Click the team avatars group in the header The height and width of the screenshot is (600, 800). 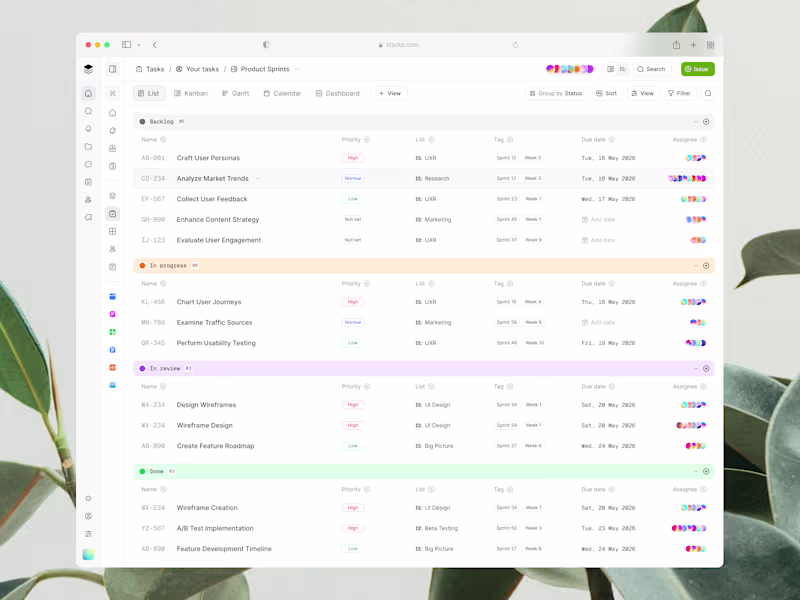tap(570, 69)
